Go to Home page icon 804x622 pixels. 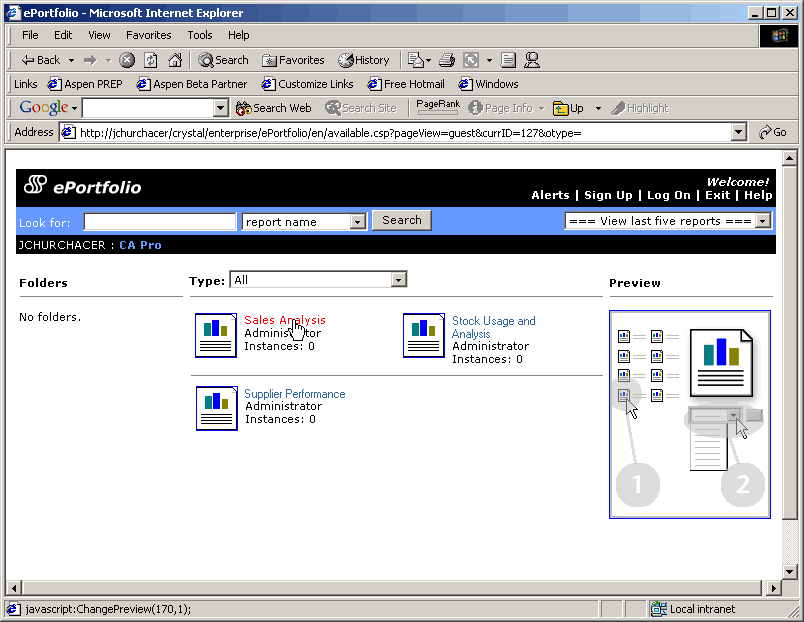pyautogui.click(x=175, y=60)
